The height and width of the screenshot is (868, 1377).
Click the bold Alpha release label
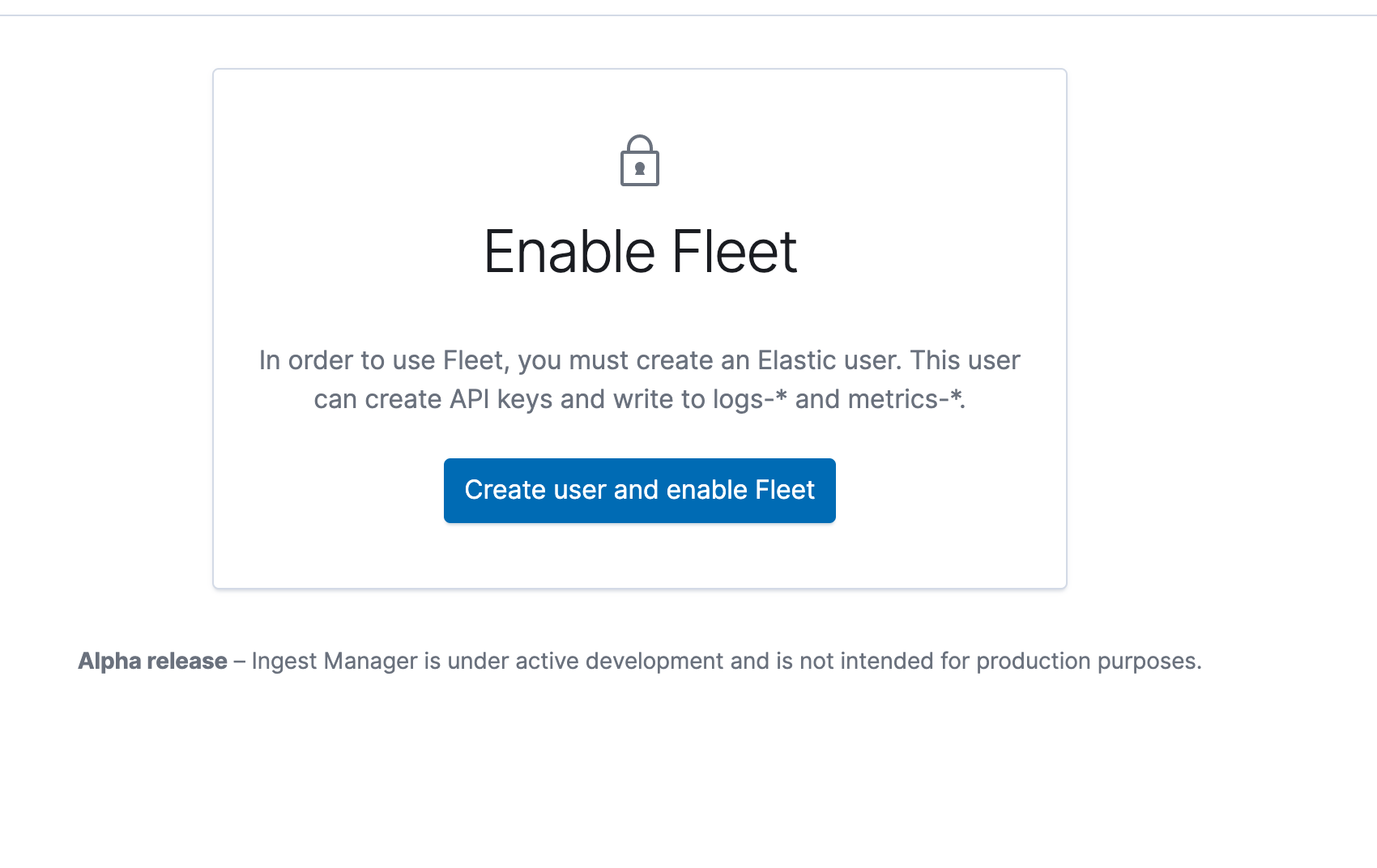(152, 661)
